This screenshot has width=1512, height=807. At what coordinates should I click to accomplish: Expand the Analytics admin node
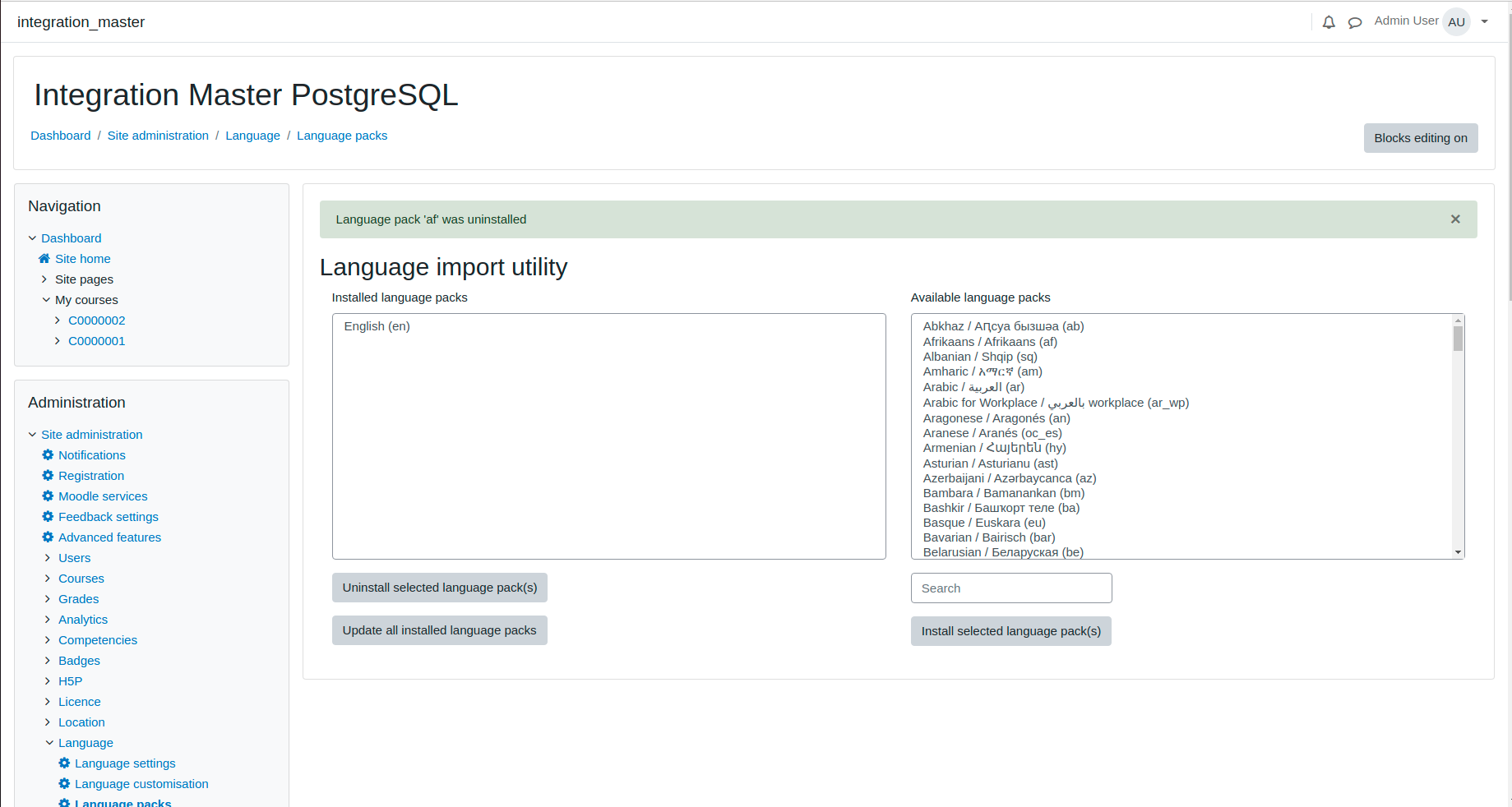click(48, 620)
